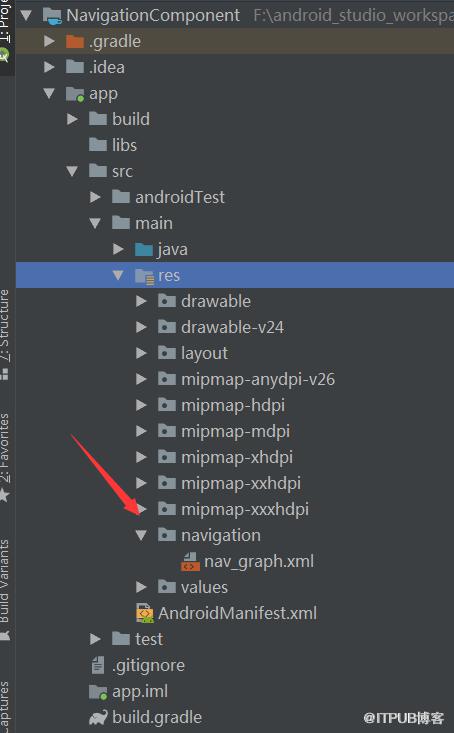454x733 pixels.
Task: Click the src folder icon
Action: [98, 171]
